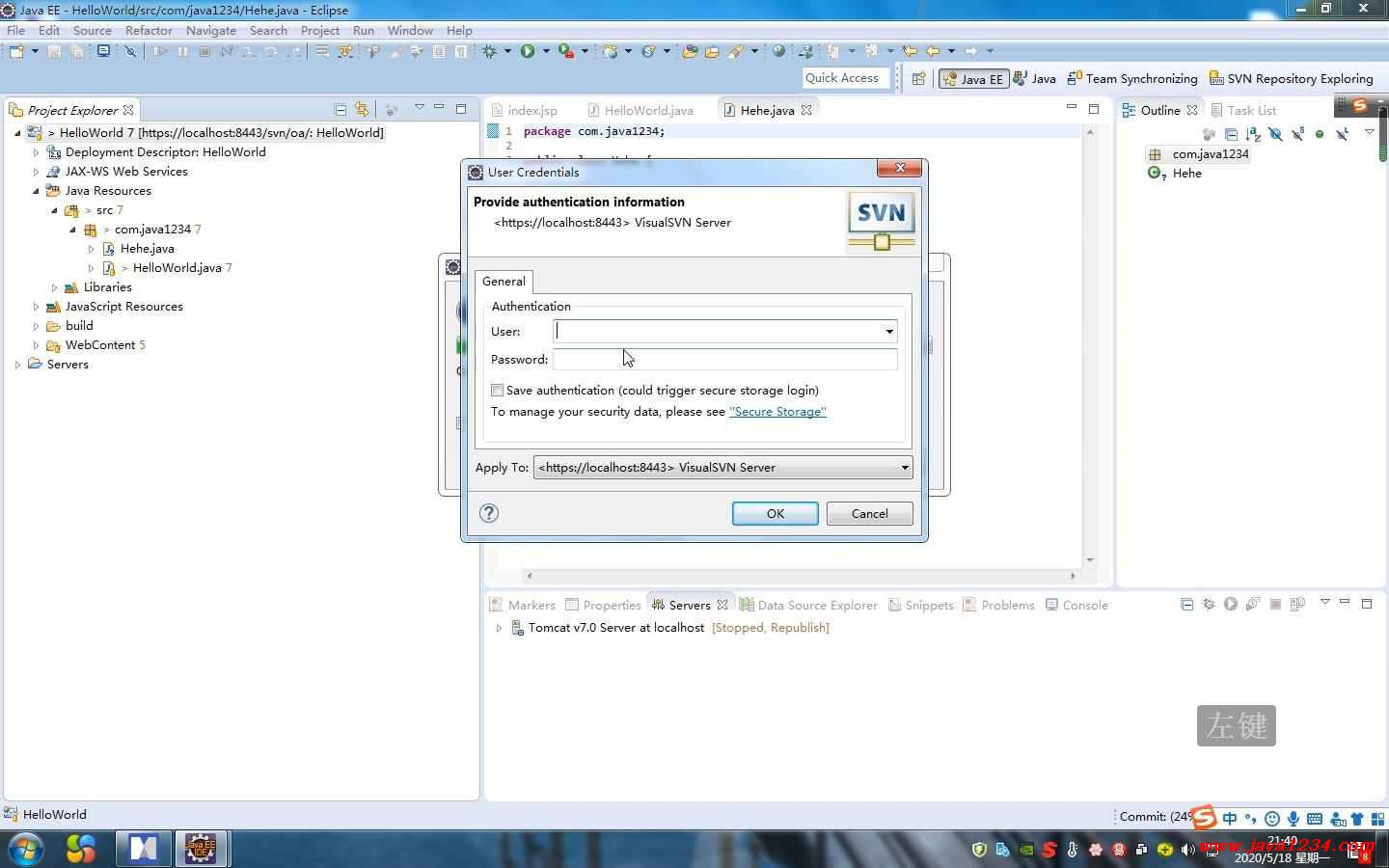Click the New wizard icon in toolbar
1389x868 pixels.
coord(16,51)
